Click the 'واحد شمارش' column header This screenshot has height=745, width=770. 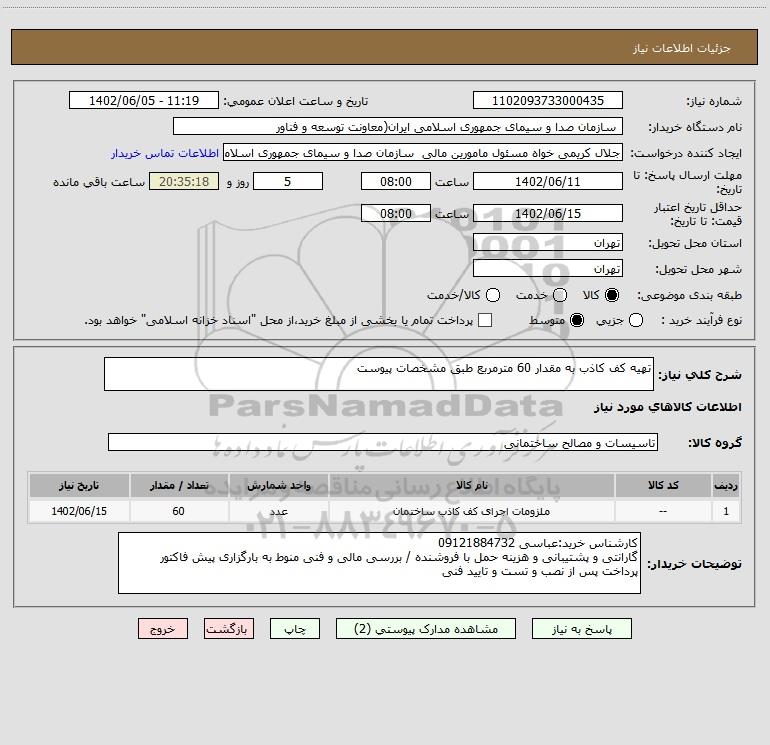click(278, 485)
